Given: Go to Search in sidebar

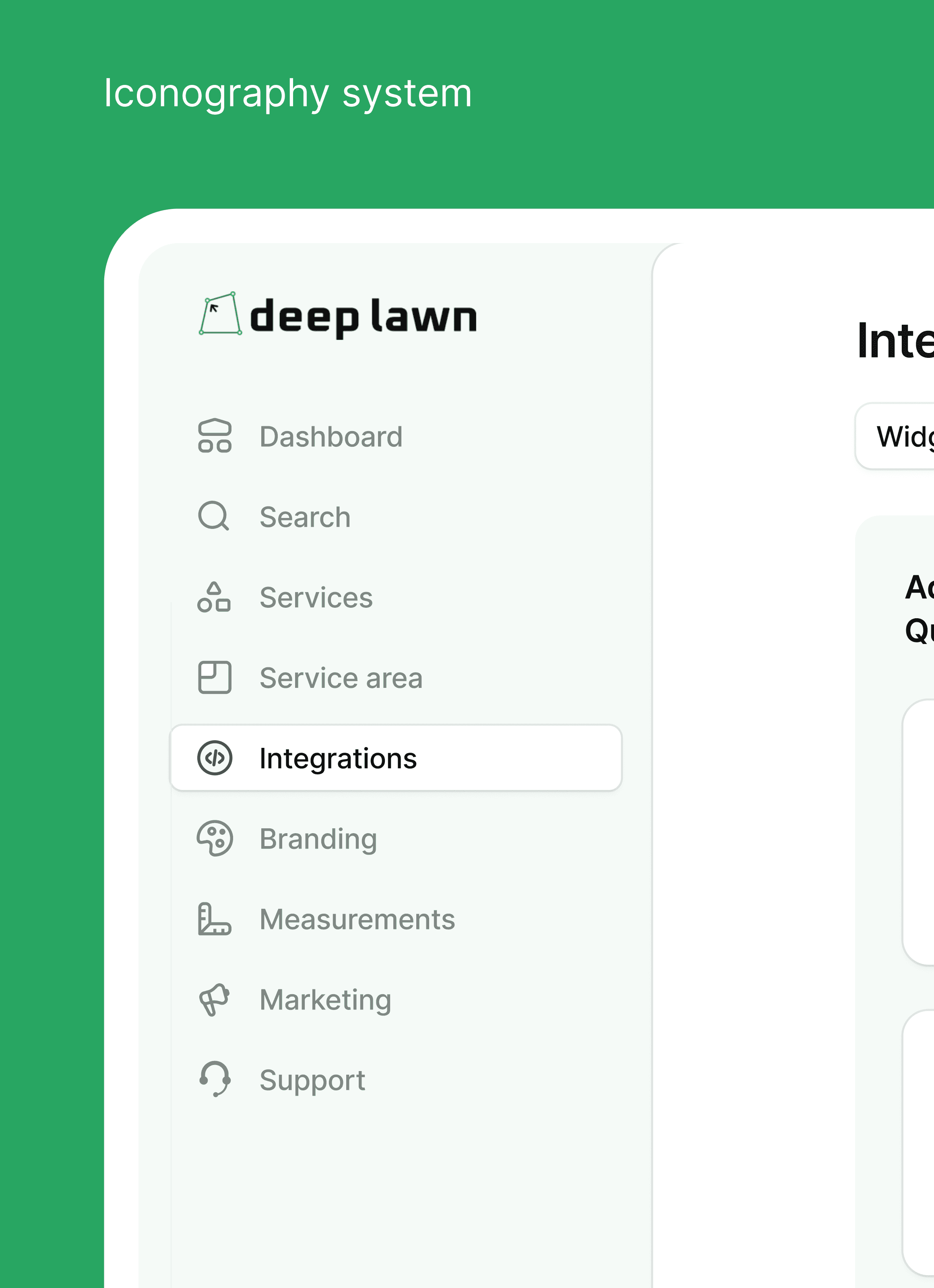Looking at the screenshot, I should tap(304, 517).
